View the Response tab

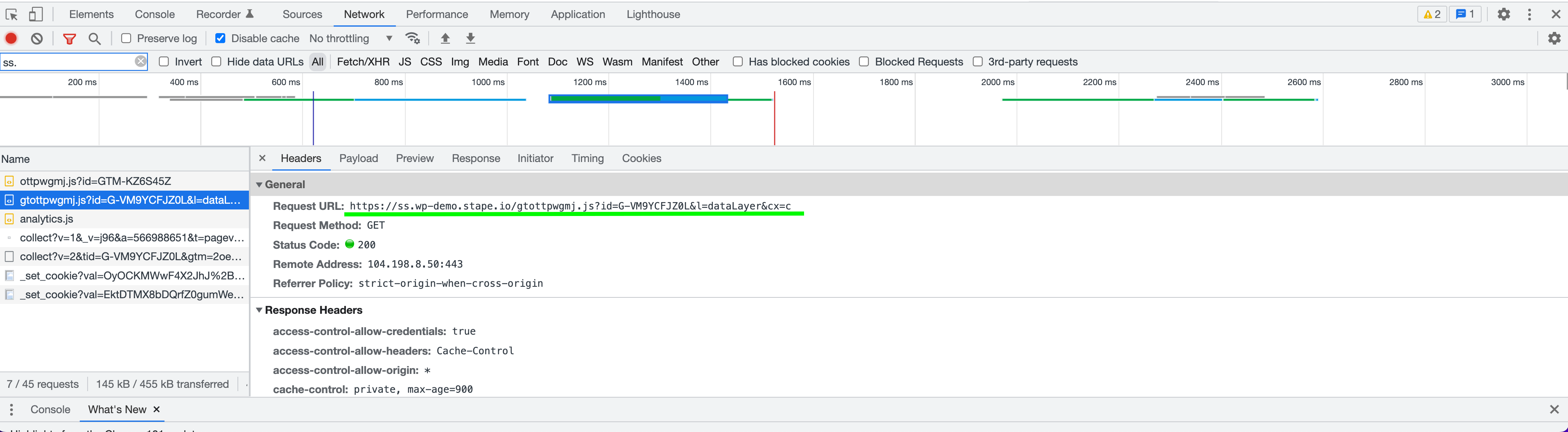pos(475,158)
